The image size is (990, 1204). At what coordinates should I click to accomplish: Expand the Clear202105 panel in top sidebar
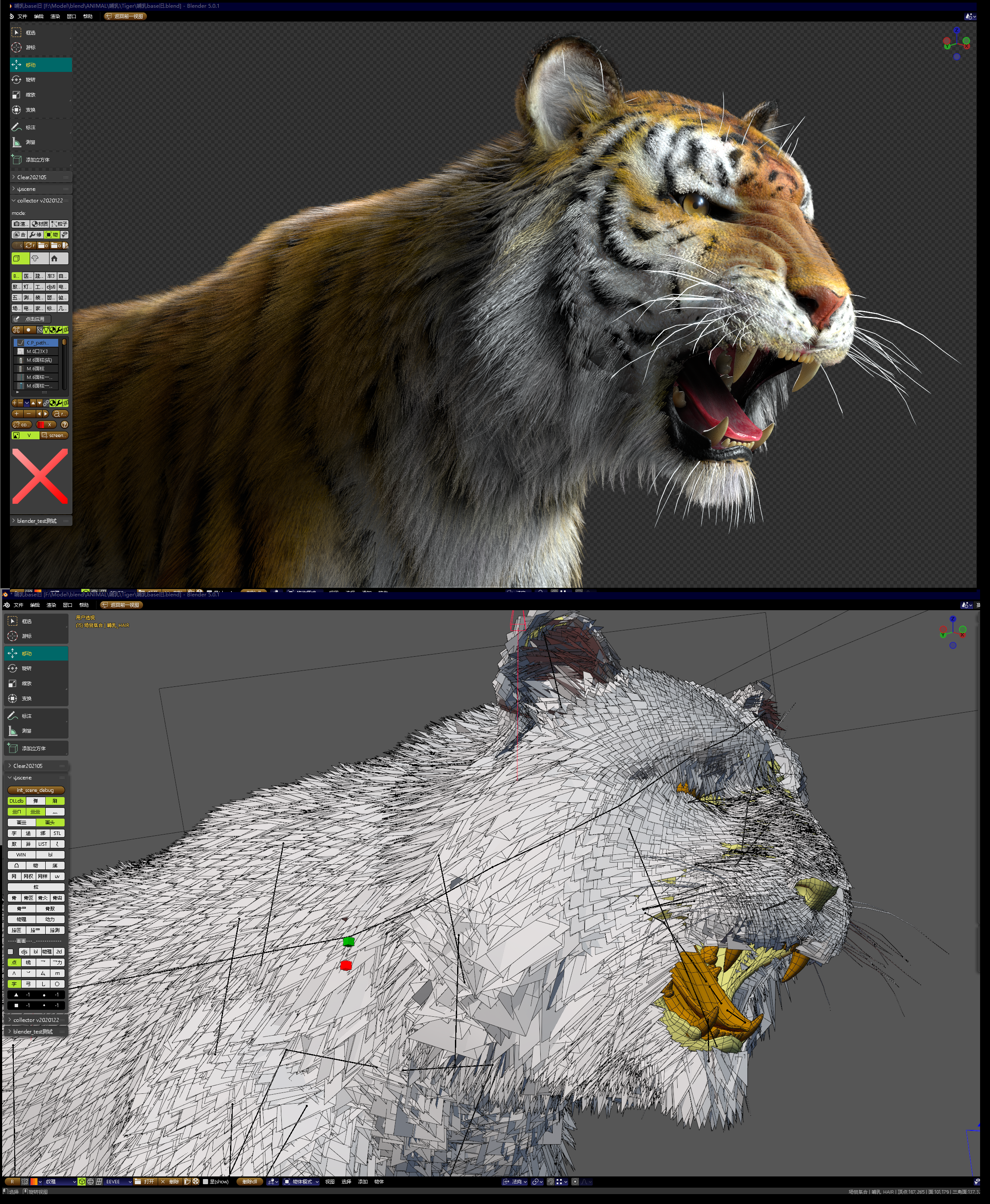[31, 177]
